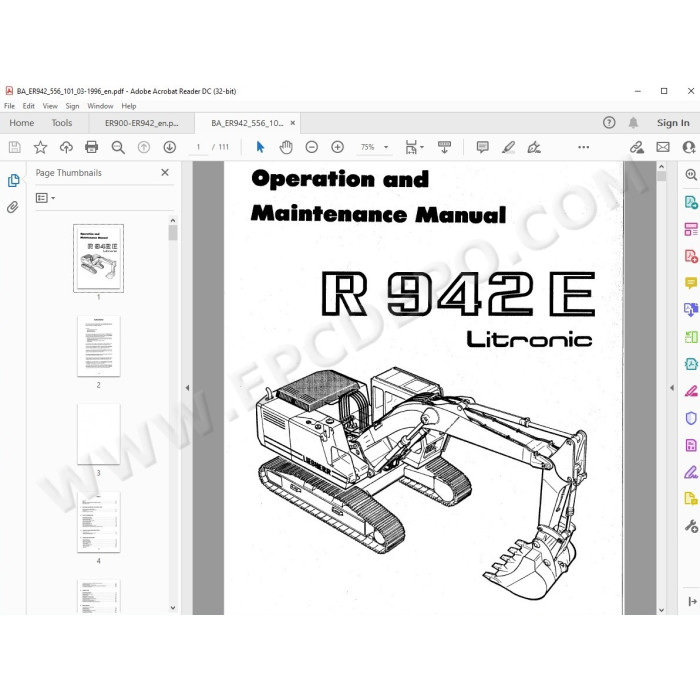The image size is (700, 700).
Task: Expand right pane bottom arrow
Action: pos(692,601)
